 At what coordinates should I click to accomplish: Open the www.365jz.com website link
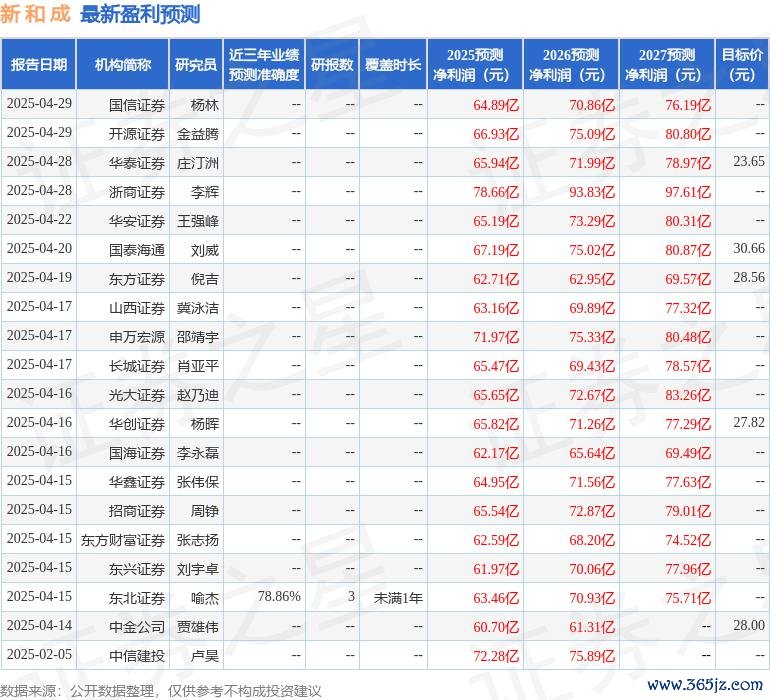[x=705, y=684]
